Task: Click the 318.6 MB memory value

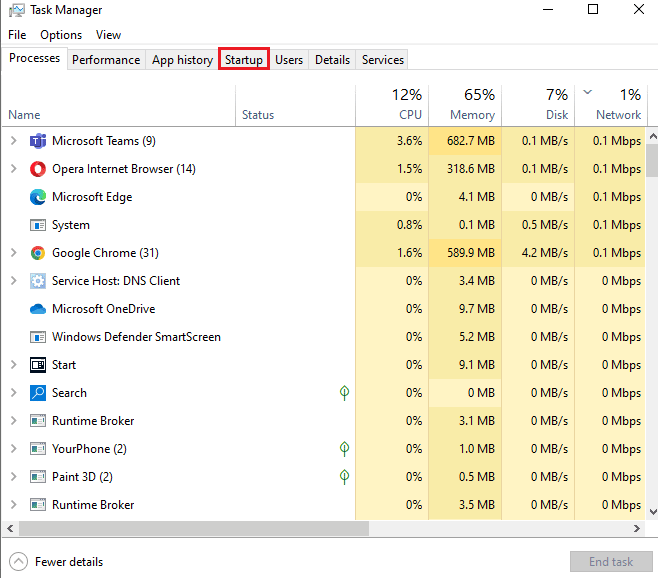Action: tap(471, 169)
